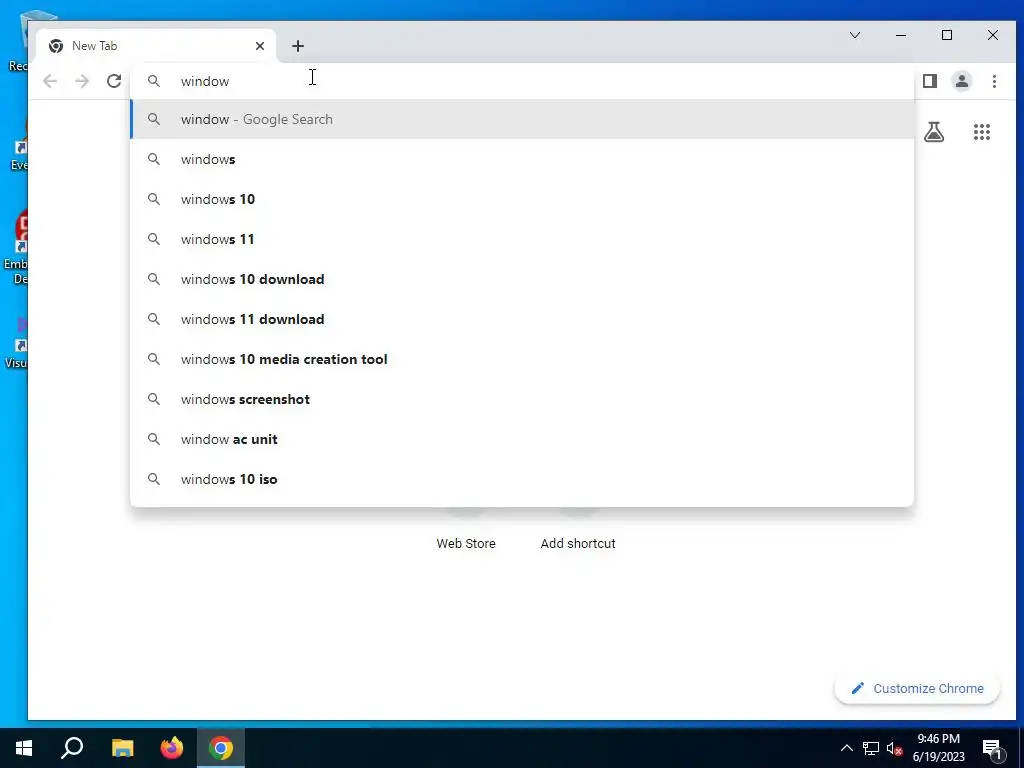1024x768 pixels.
Task: Click the address bar containing "window"
Action: click(x=522, y=81)
